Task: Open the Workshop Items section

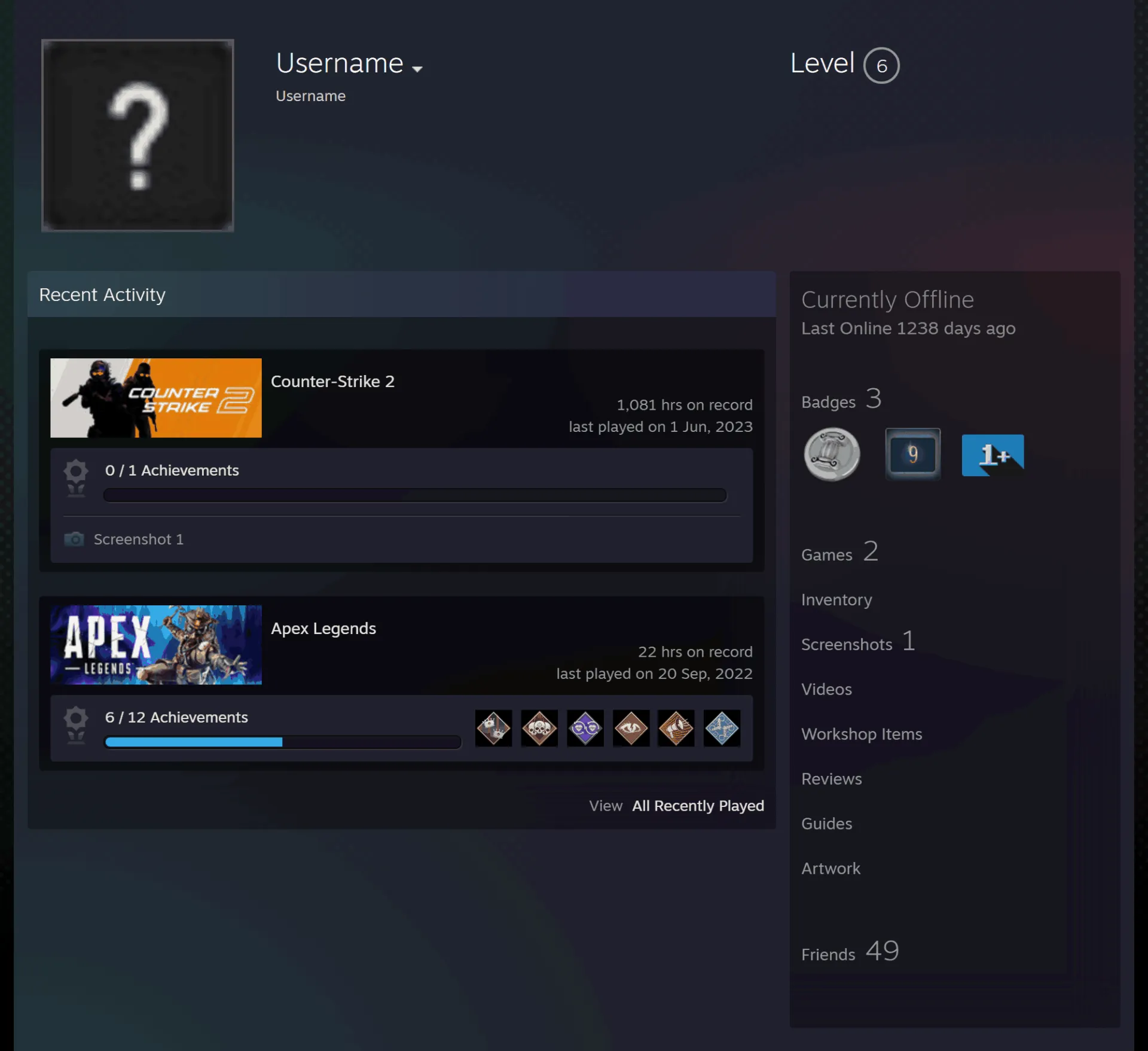Action: tap(862, 734)
